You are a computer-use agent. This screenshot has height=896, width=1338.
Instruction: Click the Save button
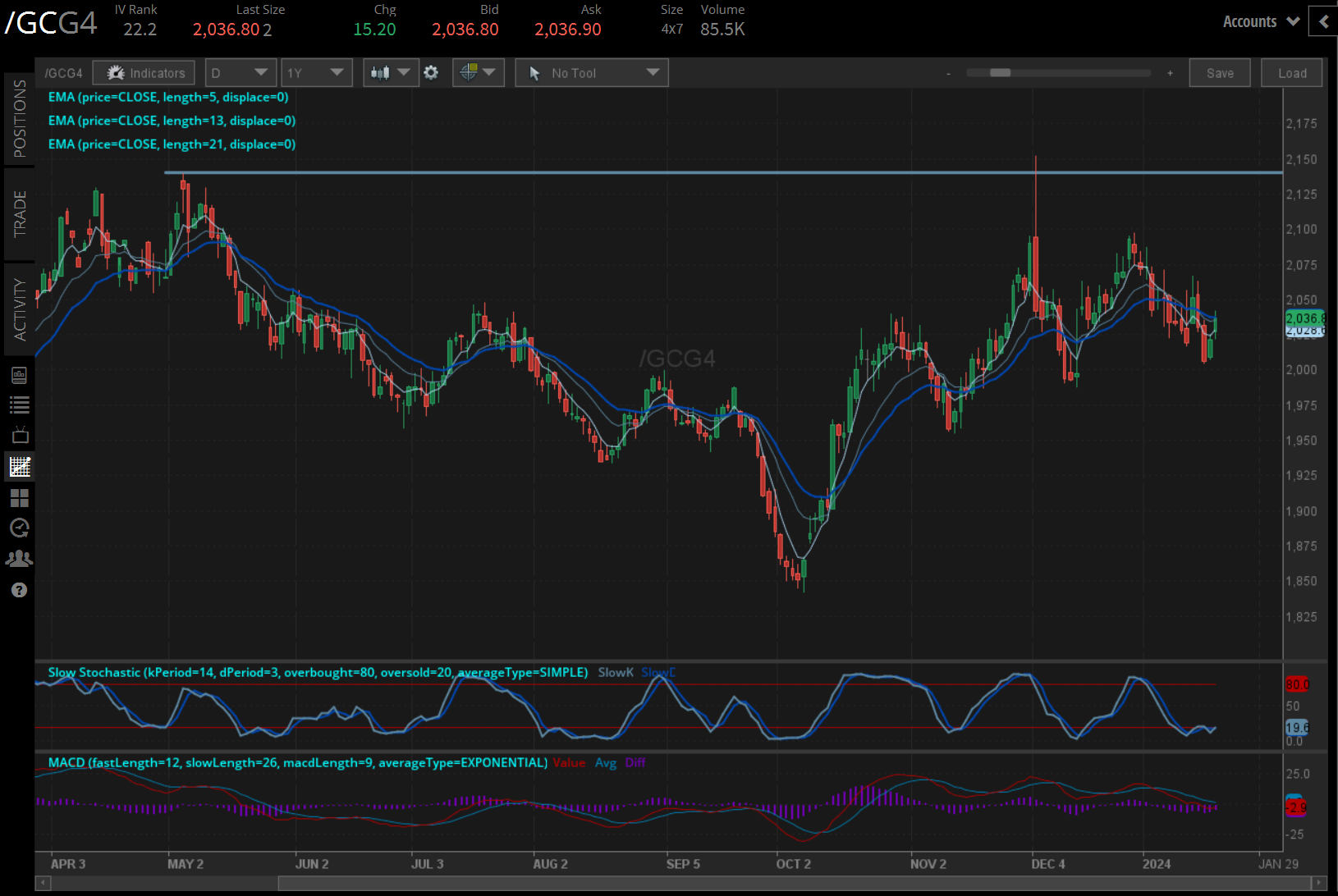[1220, 73]
